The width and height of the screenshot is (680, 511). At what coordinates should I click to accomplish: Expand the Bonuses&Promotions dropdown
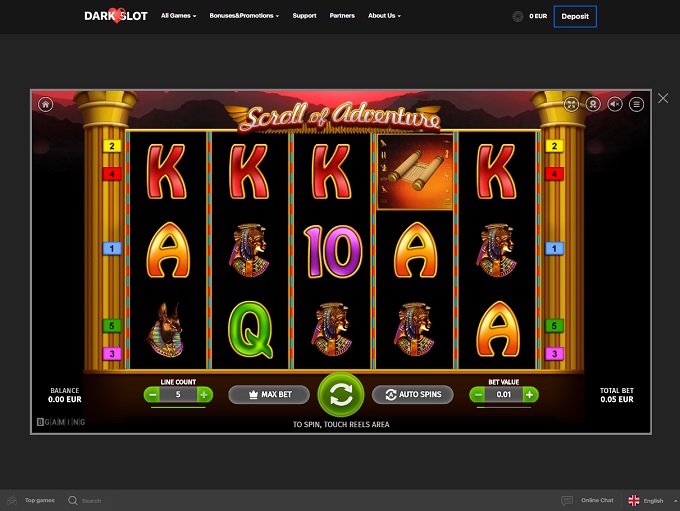click(244, 16)
